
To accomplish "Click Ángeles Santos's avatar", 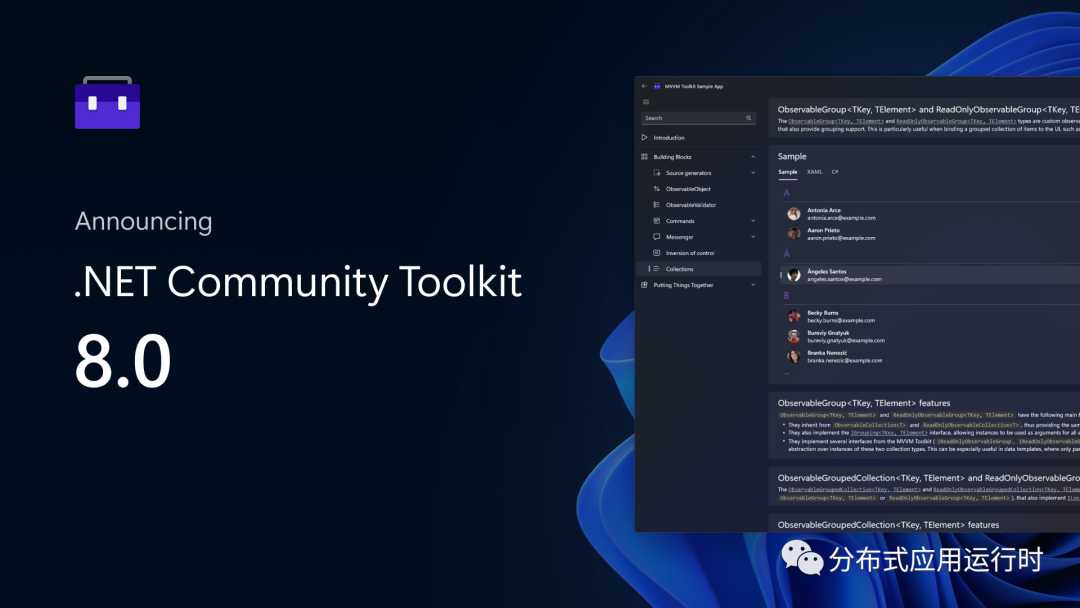I will pos(793,275).
